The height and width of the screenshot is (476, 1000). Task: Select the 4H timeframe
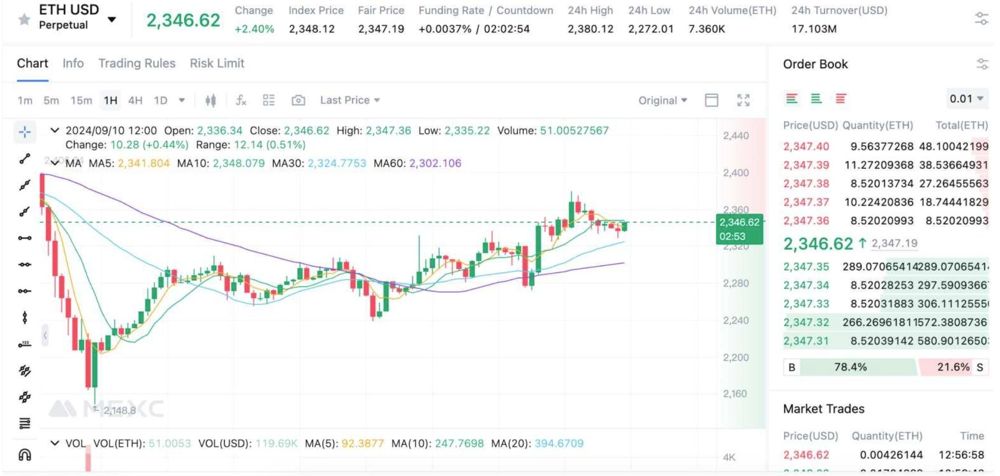pos(135,100)
